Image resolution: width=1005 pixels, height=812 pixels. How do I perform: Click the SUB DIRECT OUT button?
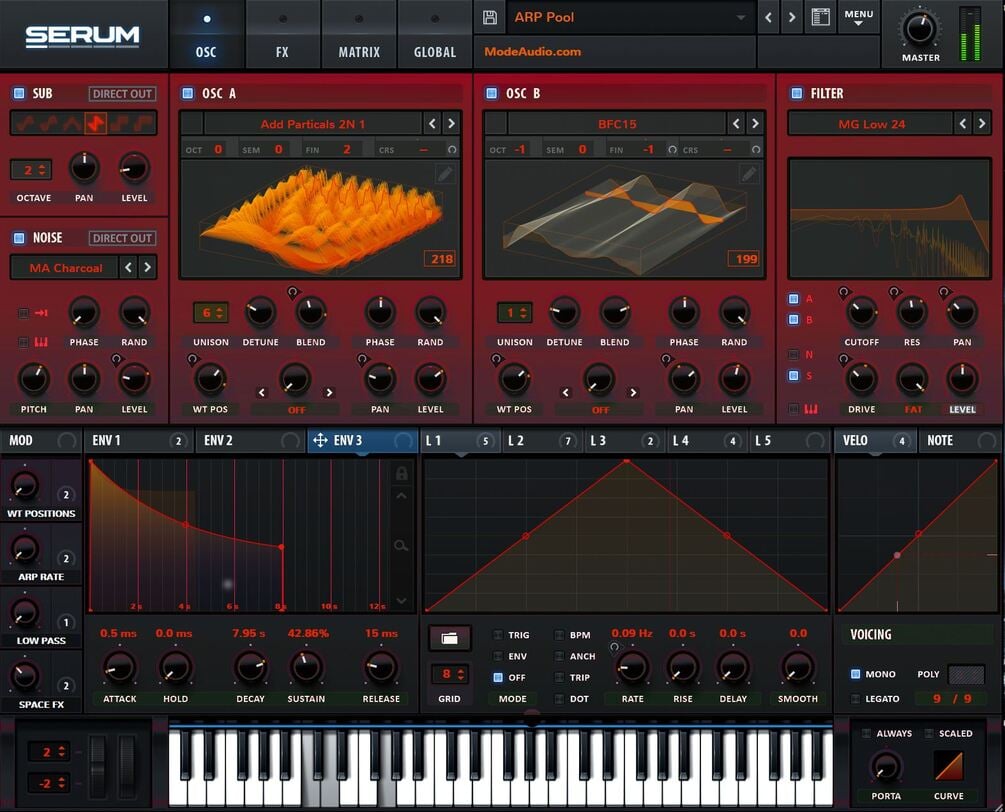[122, 94]
